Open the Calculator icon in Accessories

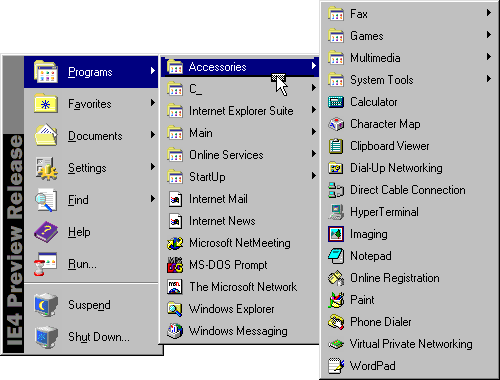(336, 102)
